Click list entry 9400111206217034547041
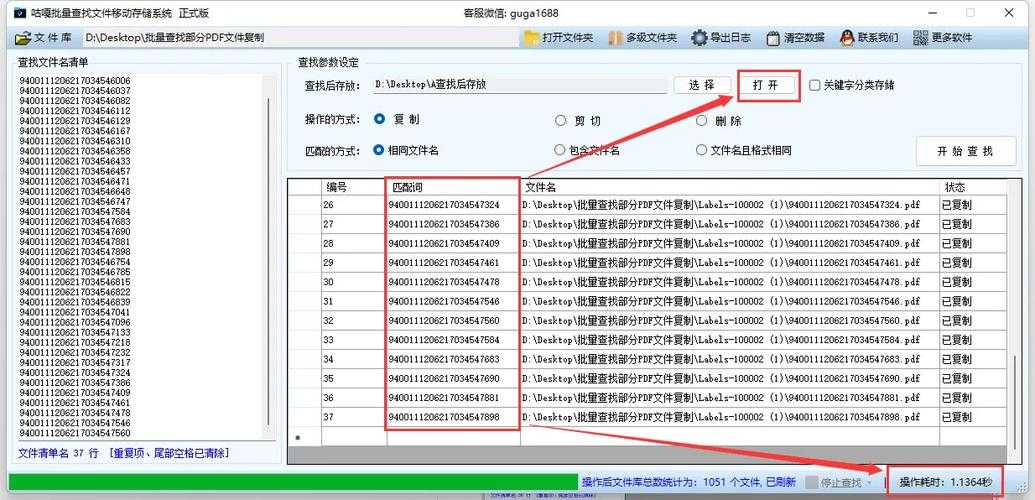1035x500 pixels. click(x=75, y=312)
